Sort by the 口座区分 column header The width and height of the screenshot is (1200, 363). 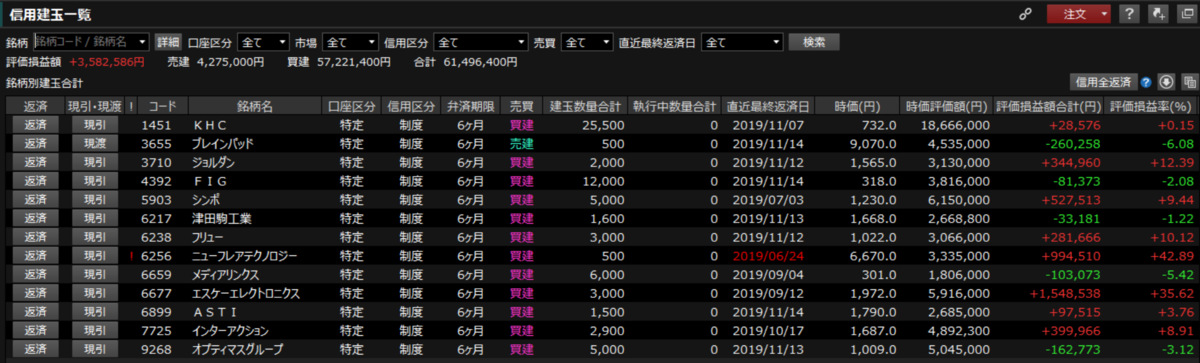click(351, 106)
